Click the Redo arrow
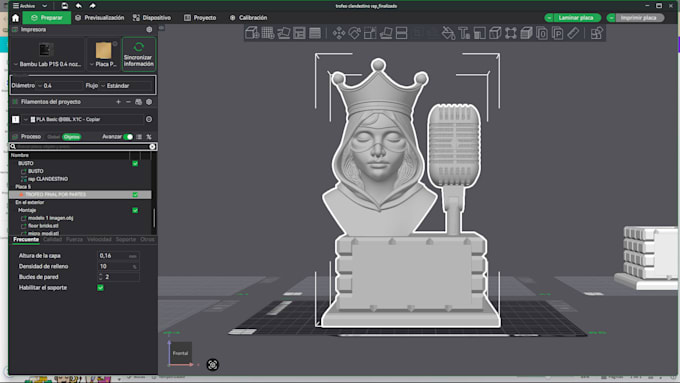Image resolution: width=680 pixels, height=383 pixels. (92, 6)
